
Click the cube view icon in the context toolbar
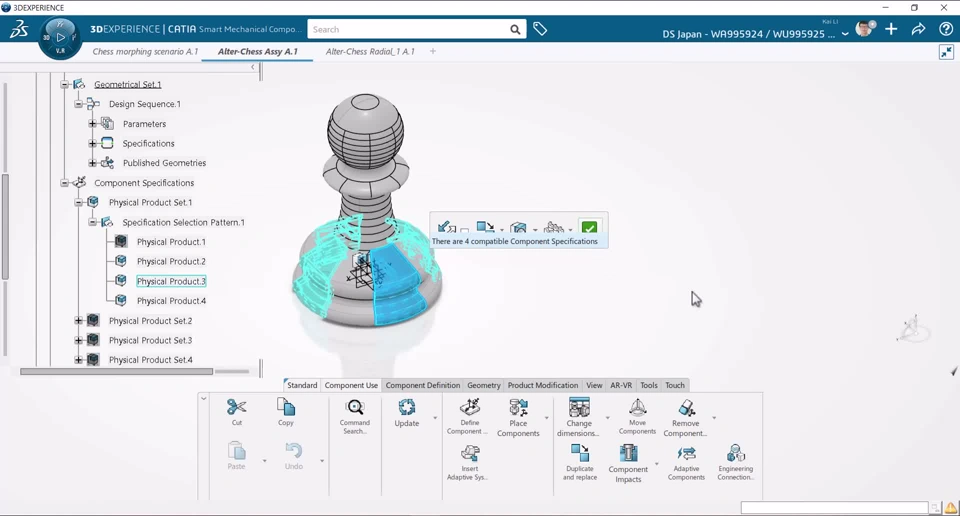coord(519,228)
